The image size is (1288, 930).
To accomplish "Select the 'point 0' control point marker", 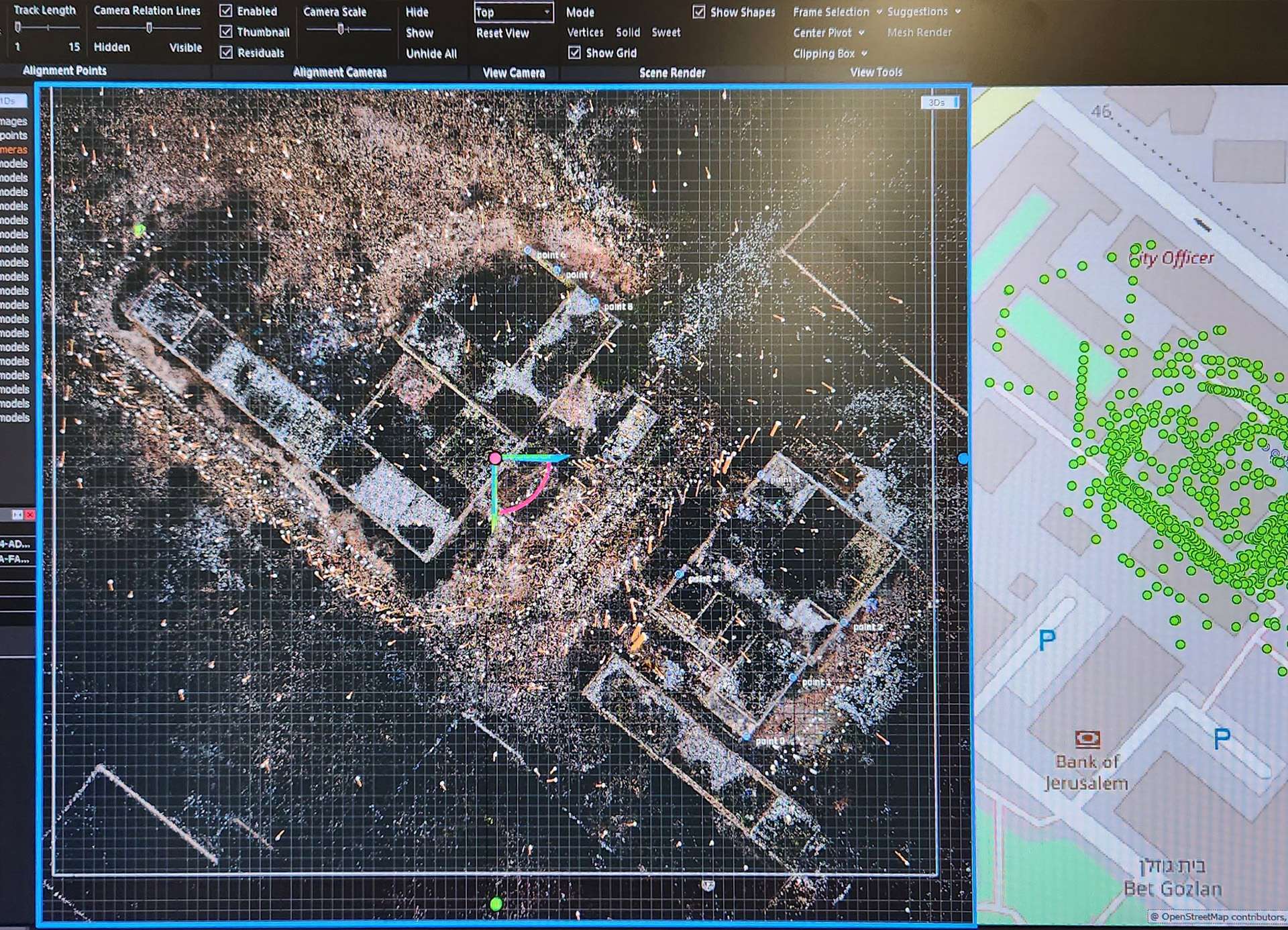I will point(747,736).
